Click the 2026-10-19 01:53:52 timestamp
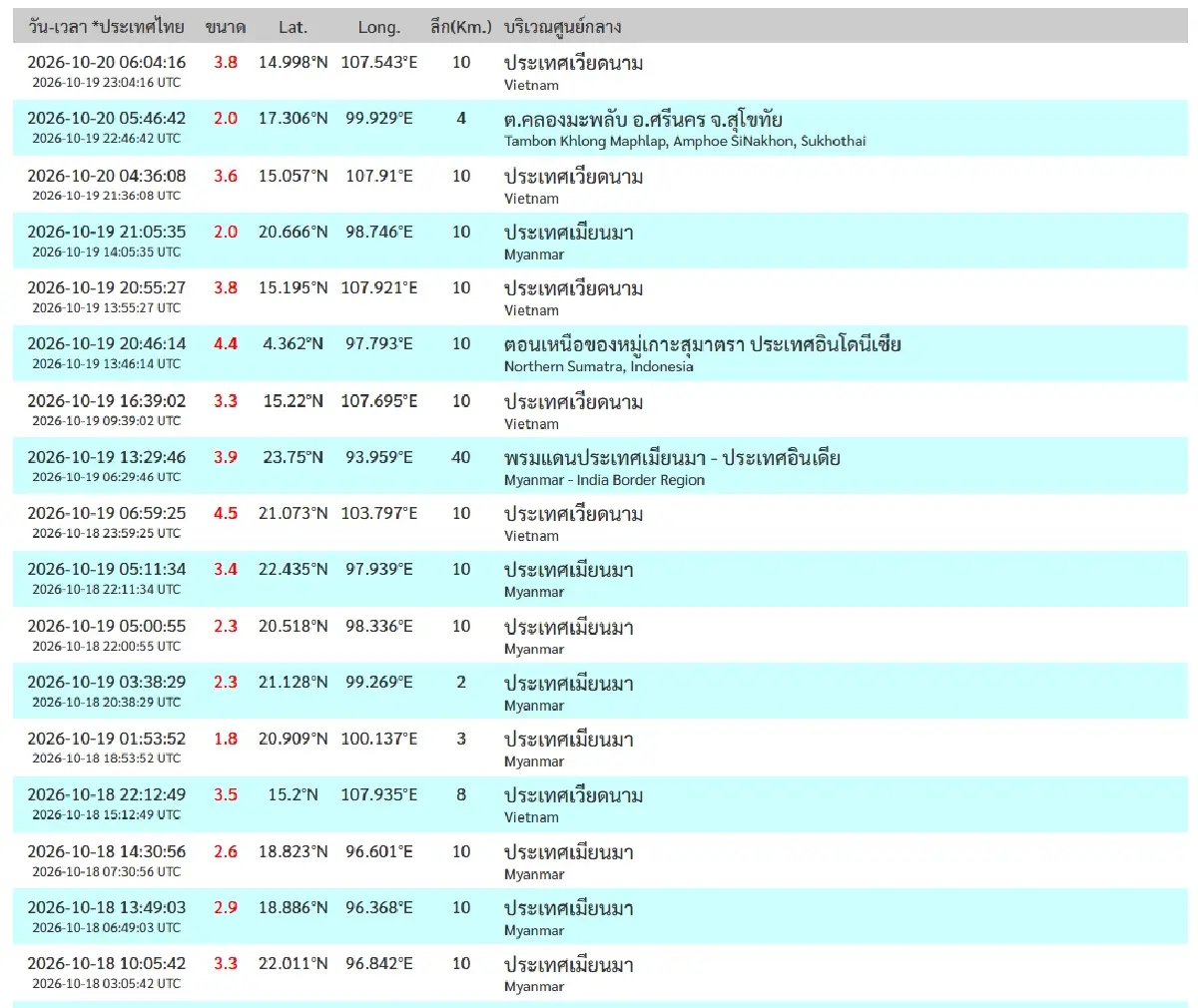The height and width of the screenshot is (1008, 1198). click(107, 739)
